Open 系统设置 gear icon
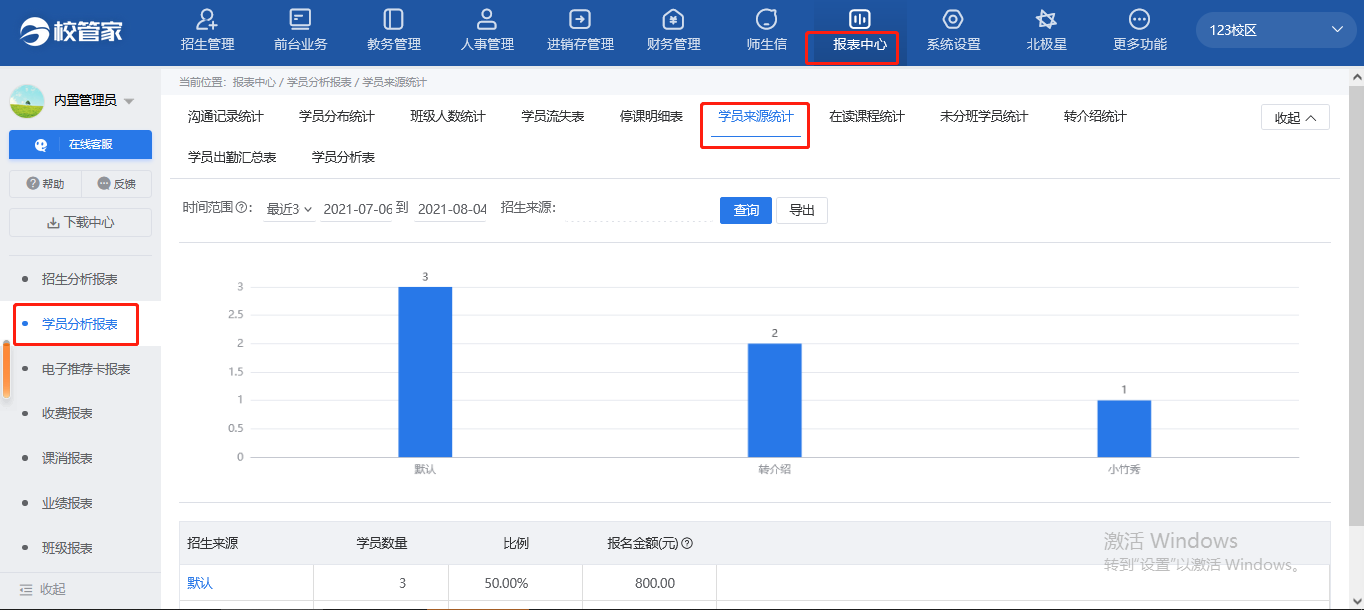 tap(953, 19)
